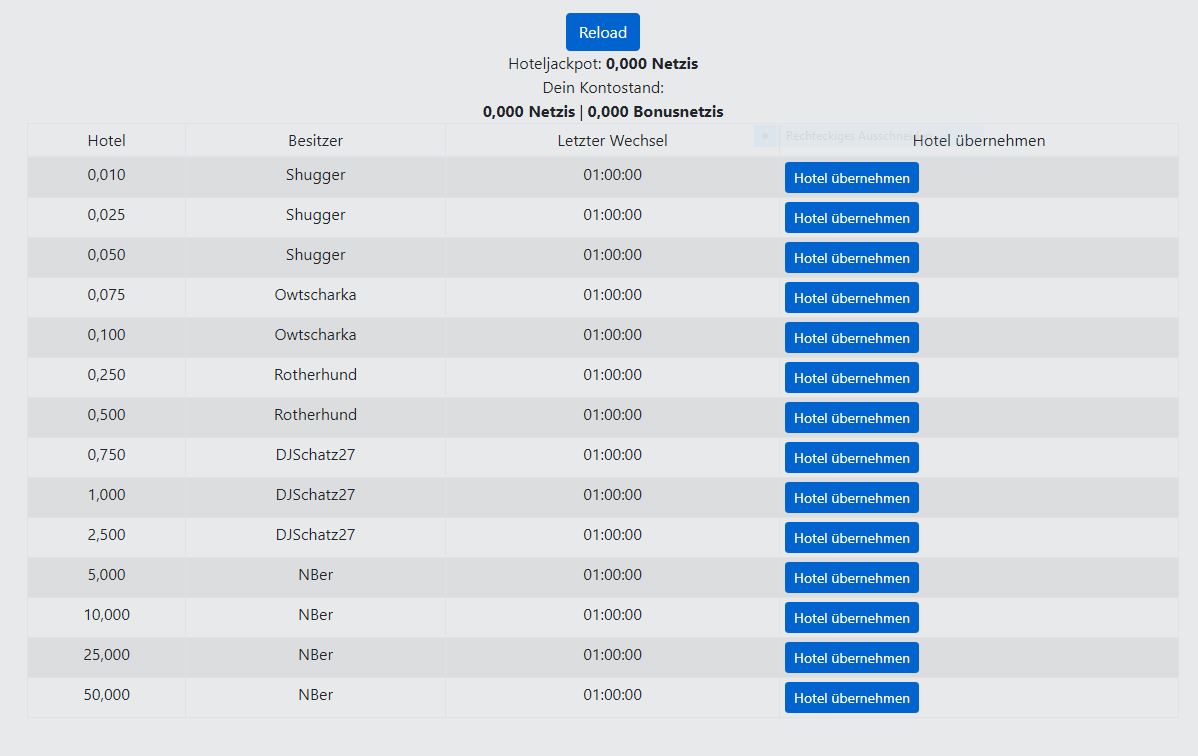Take over the 1,000 hotel
This screenshot has height=756, width=1198.
pos(851,498)
